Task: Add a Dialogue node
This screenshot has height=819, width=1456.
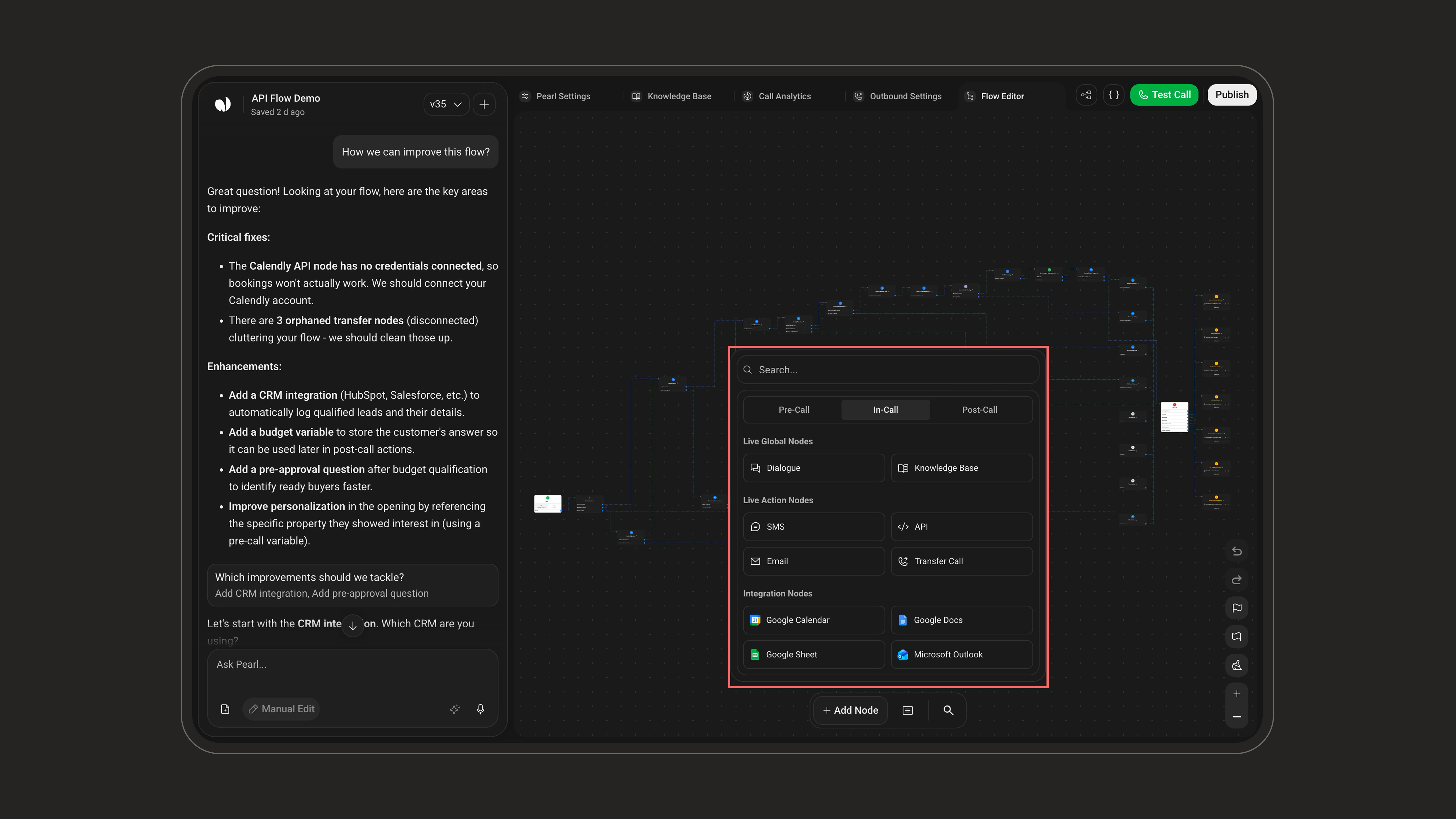Action: [814, 468]
